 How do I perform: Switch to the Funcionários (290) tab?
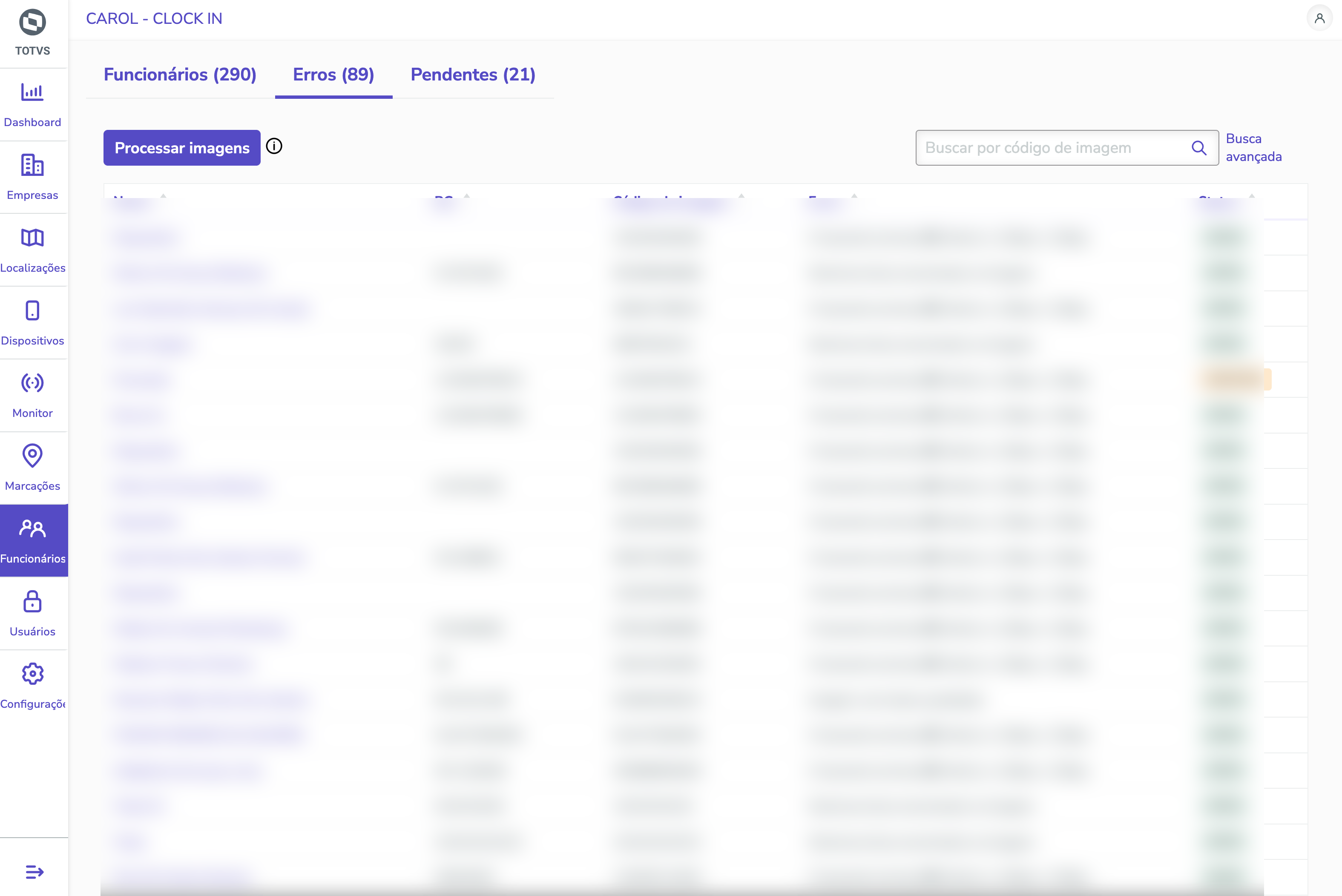[x=180, y=75]
